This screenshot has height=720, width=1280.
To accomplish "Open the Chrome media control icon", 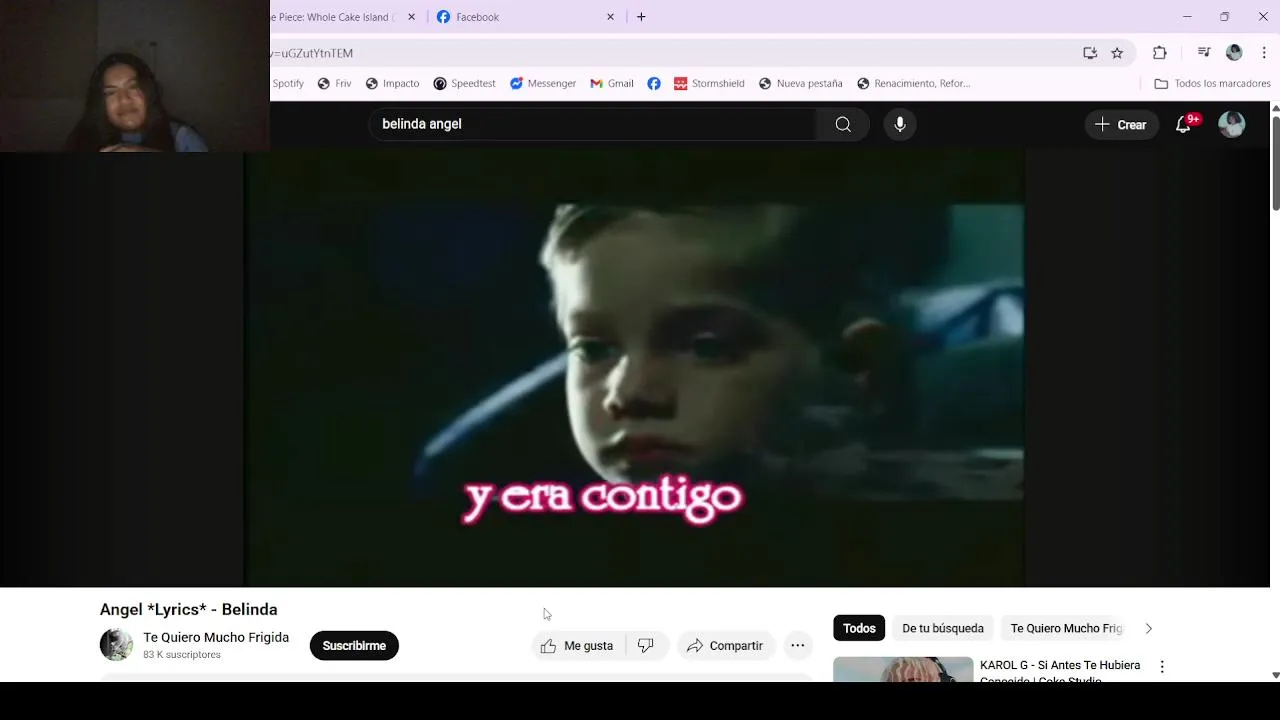I will tap(1204, 53).
